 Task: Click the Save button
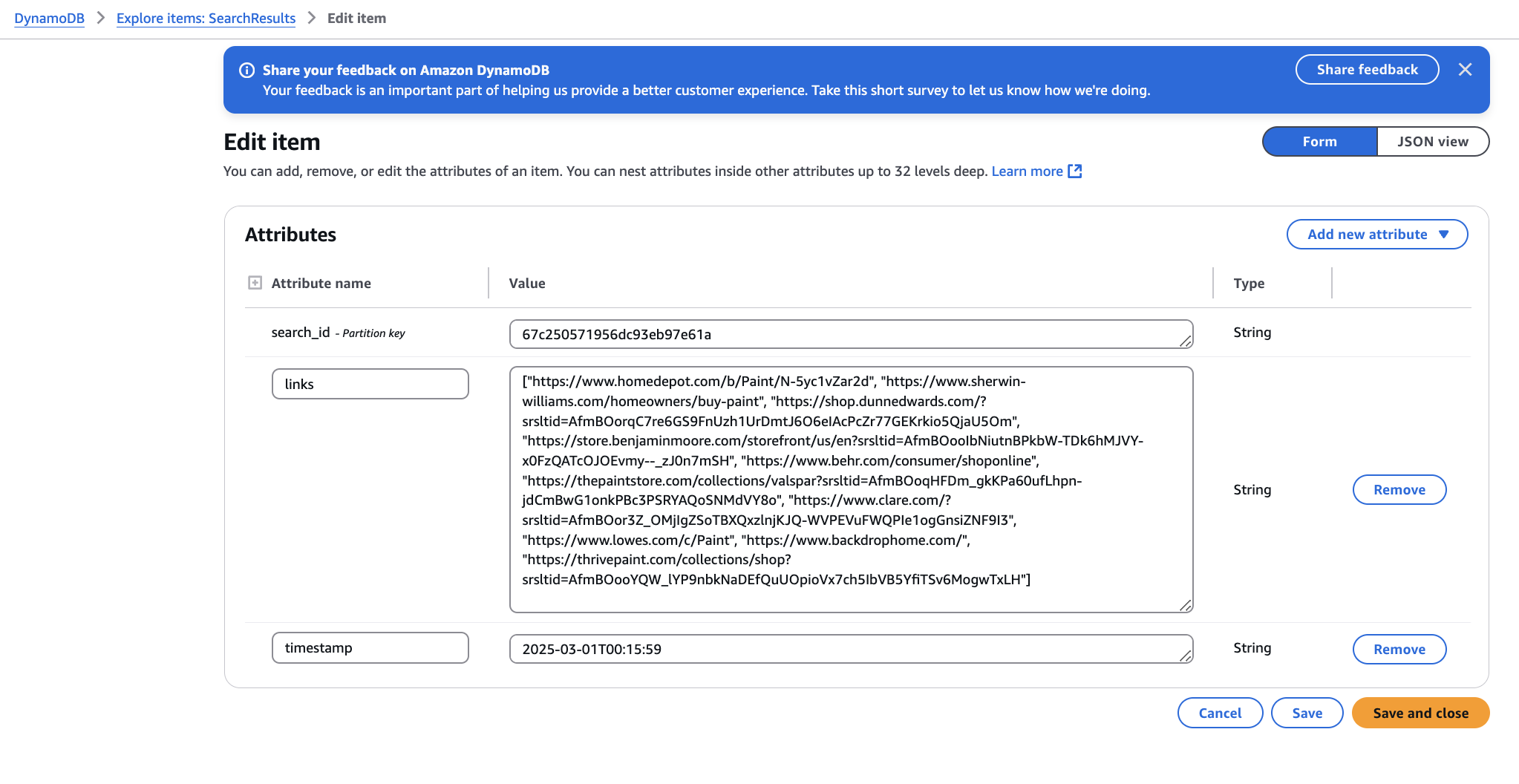point(1307,713)
